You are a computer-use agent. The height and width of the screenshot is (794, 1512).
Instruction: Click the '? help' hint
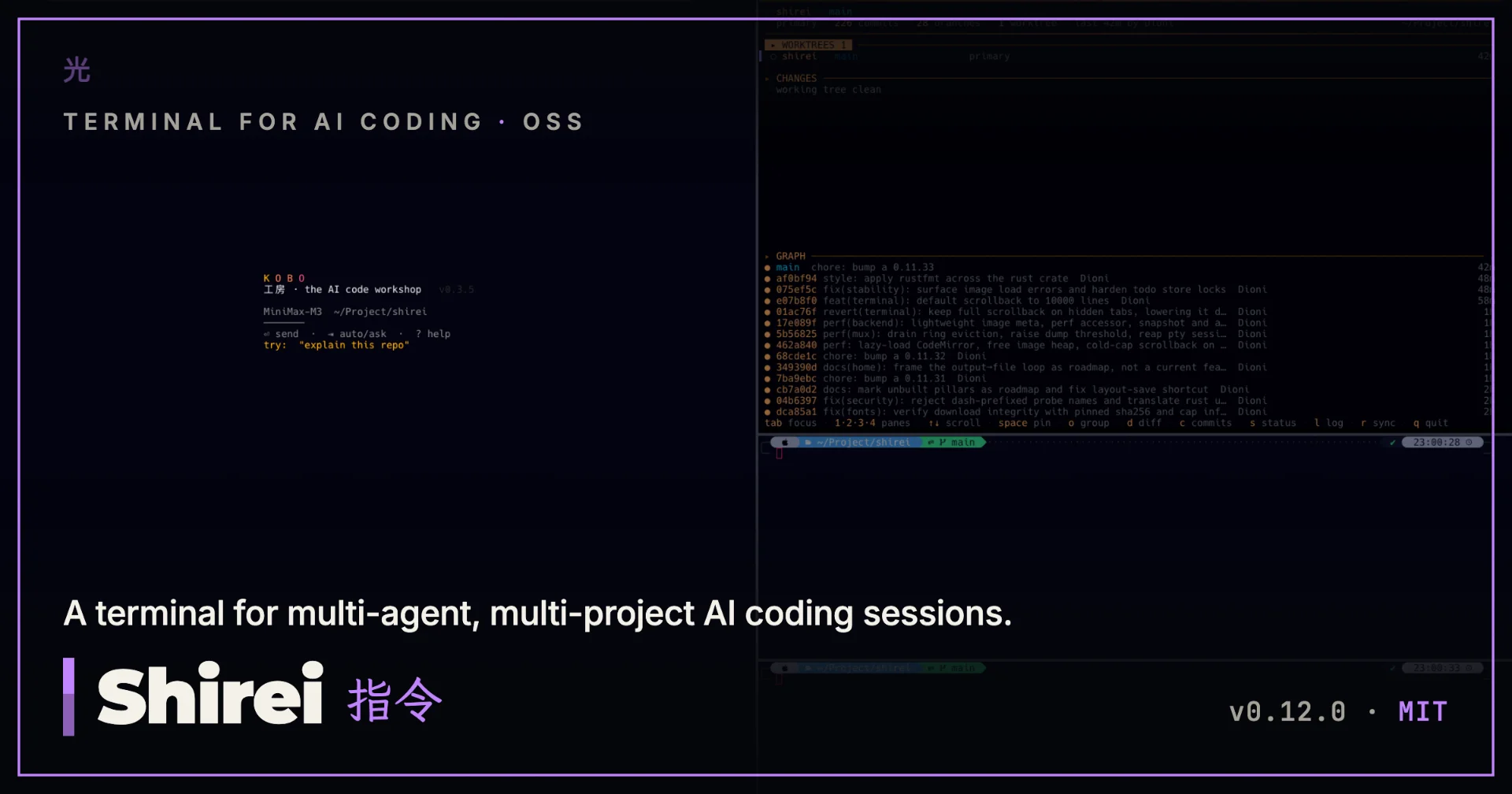click(x=433, y=334)
